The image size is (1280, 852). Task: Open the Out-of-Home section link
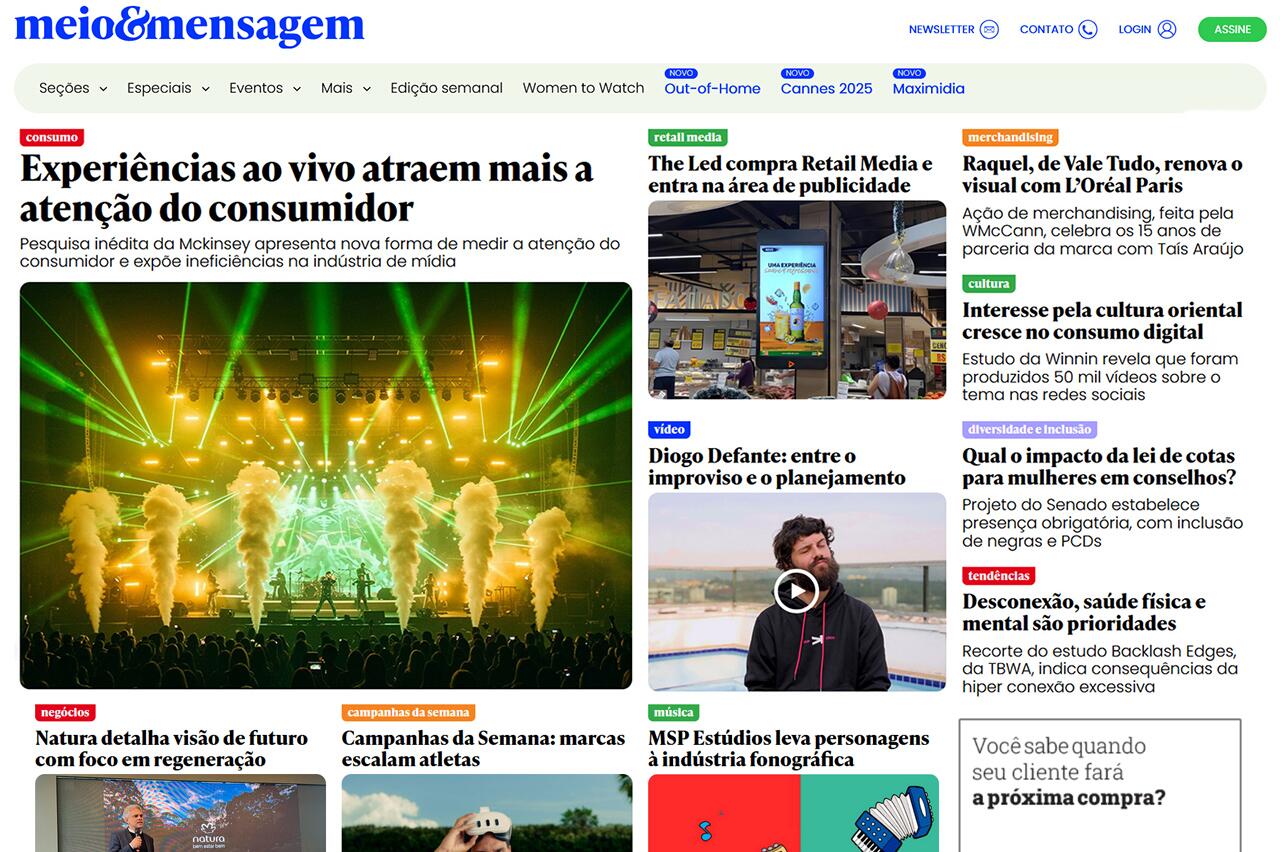click(x=712, y=88)
